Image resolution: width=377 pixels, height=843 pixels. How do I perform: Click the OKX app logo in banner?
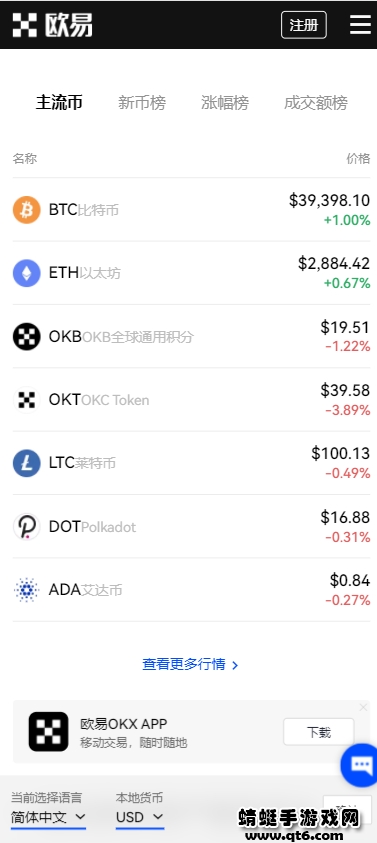point(48,732)
